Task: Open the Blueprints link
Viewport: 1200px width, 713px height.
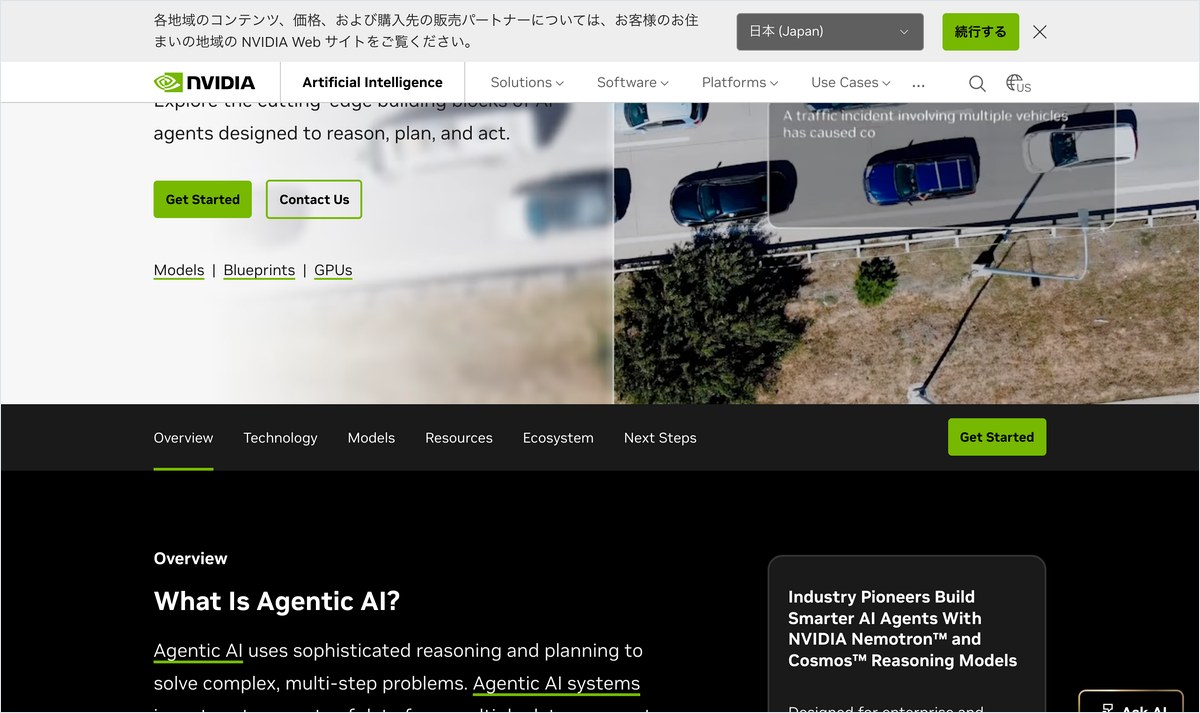Action: [259, 270]
